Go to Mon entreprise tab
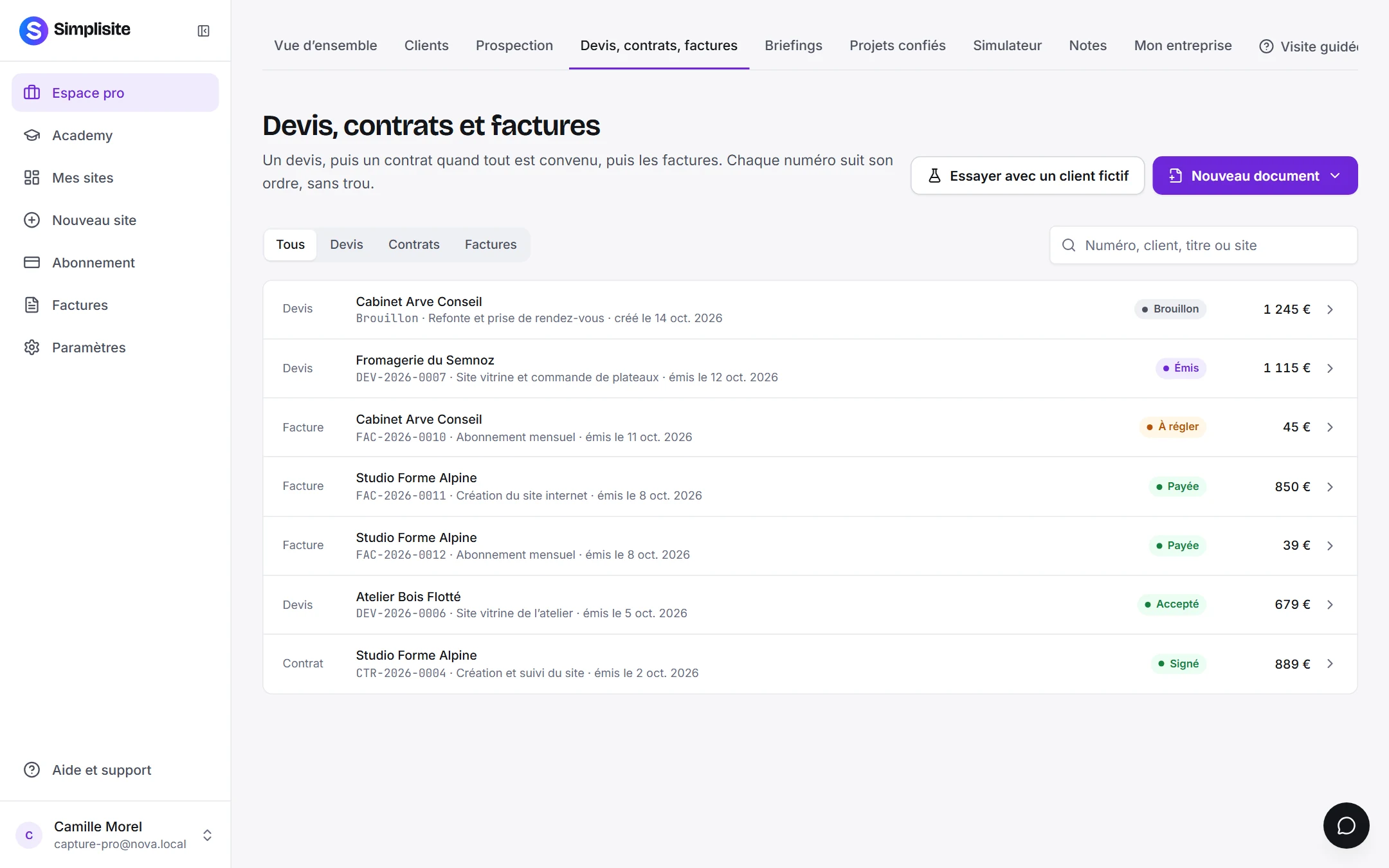1389x868 pixels. tap(1183, 46)
